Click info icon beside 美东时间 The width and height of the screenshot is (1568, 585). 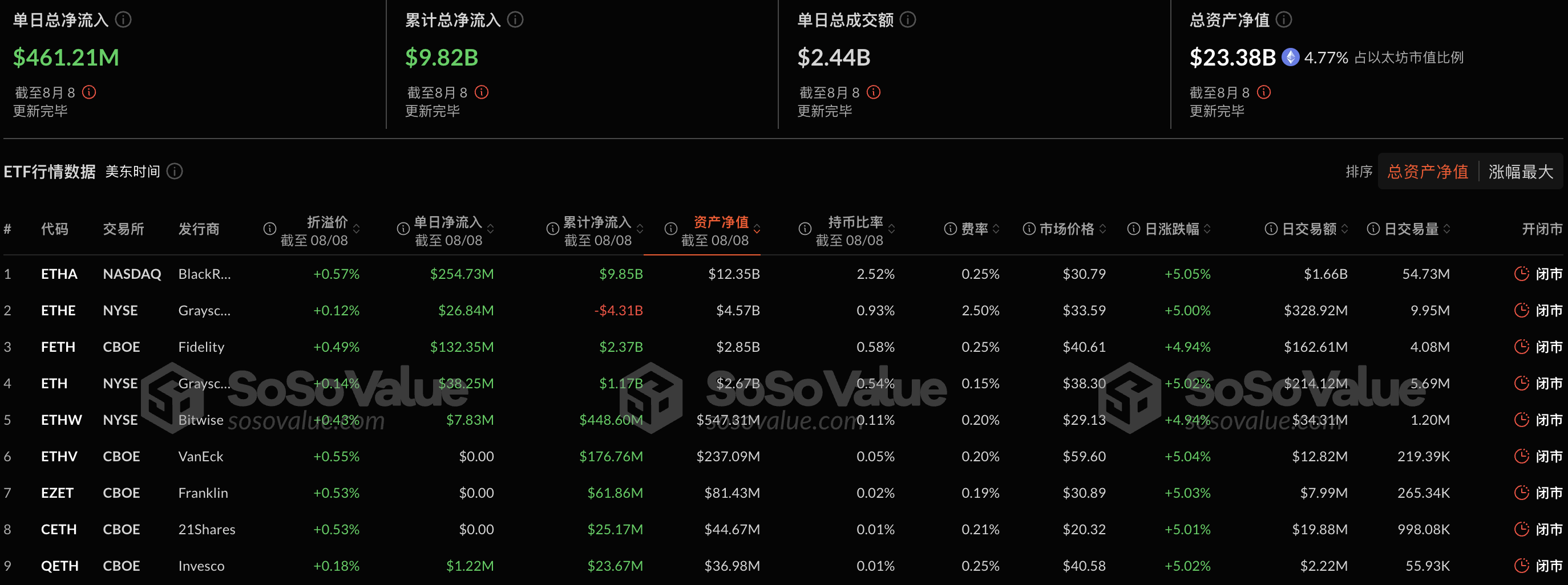point(175,172)
